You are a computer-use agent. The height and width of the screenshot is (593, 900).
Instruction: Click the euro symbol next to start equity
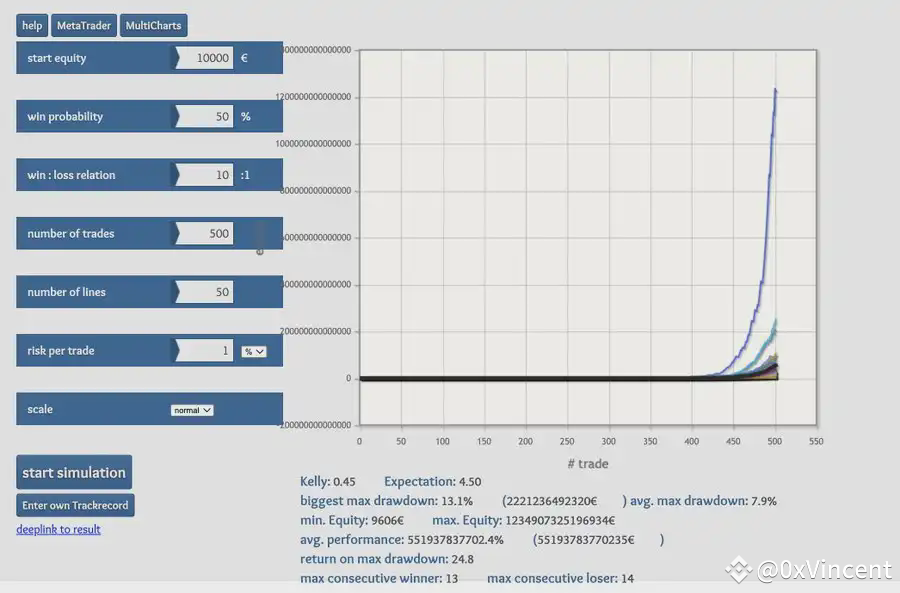pos(245,58)
